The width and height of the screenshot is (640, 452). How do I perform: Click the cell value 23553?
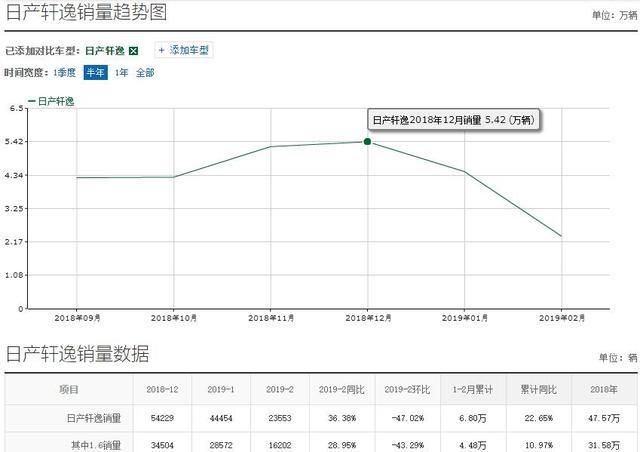coord(280,418)
